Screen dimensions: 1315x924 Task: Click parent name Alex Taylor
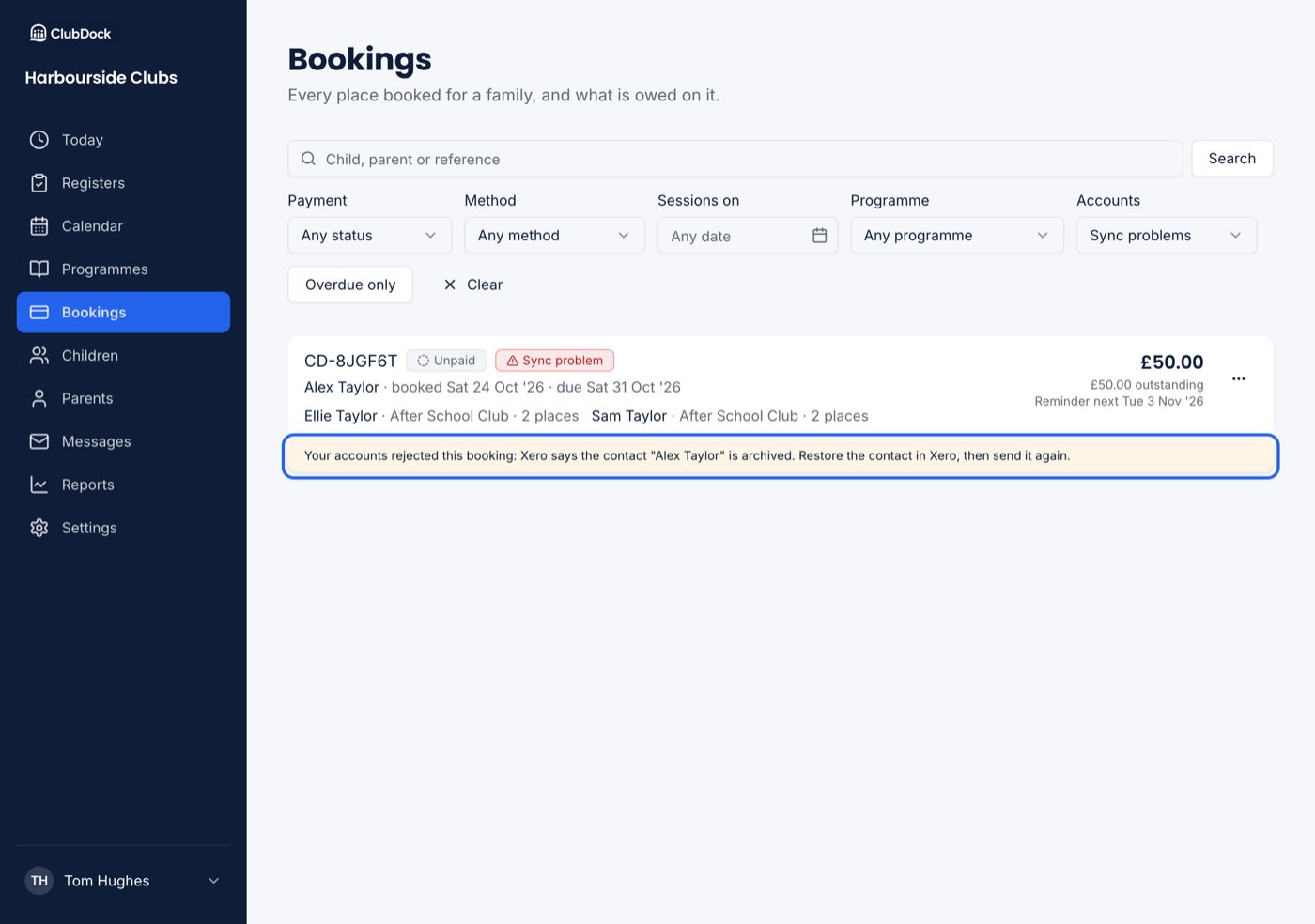[342, 387]
